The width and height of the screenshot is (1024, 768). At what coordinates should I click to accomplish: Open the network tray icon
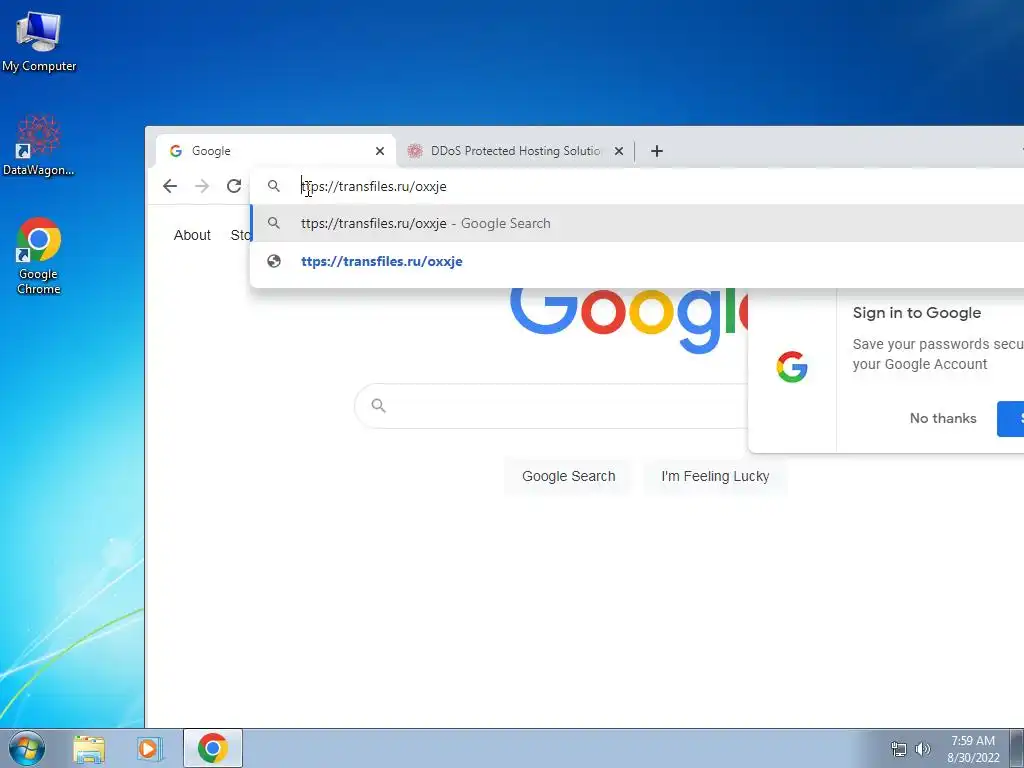click(x=899, y=749)
